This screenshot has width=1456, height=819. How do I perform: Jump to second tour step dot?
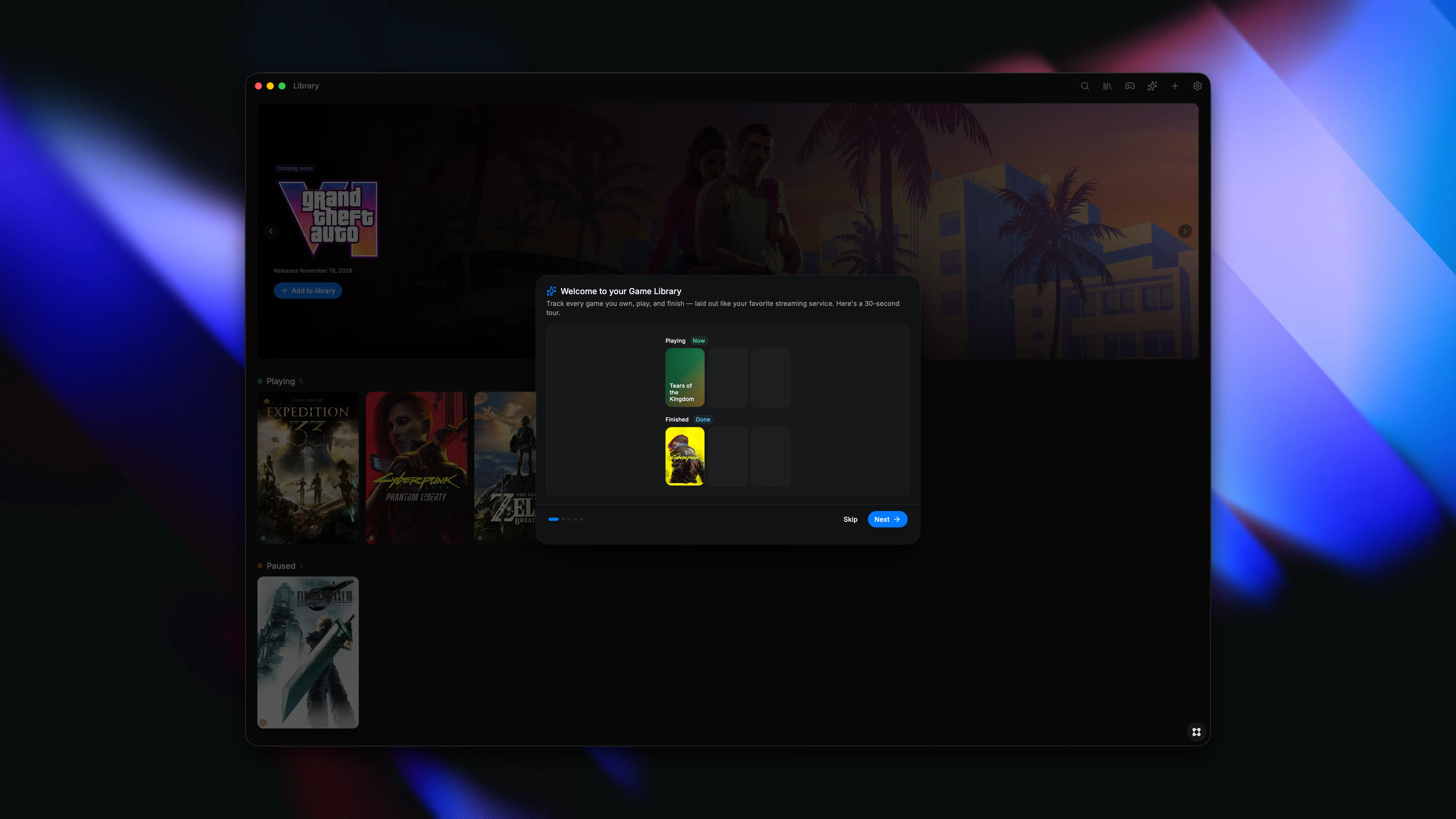(x=563, y=519)
